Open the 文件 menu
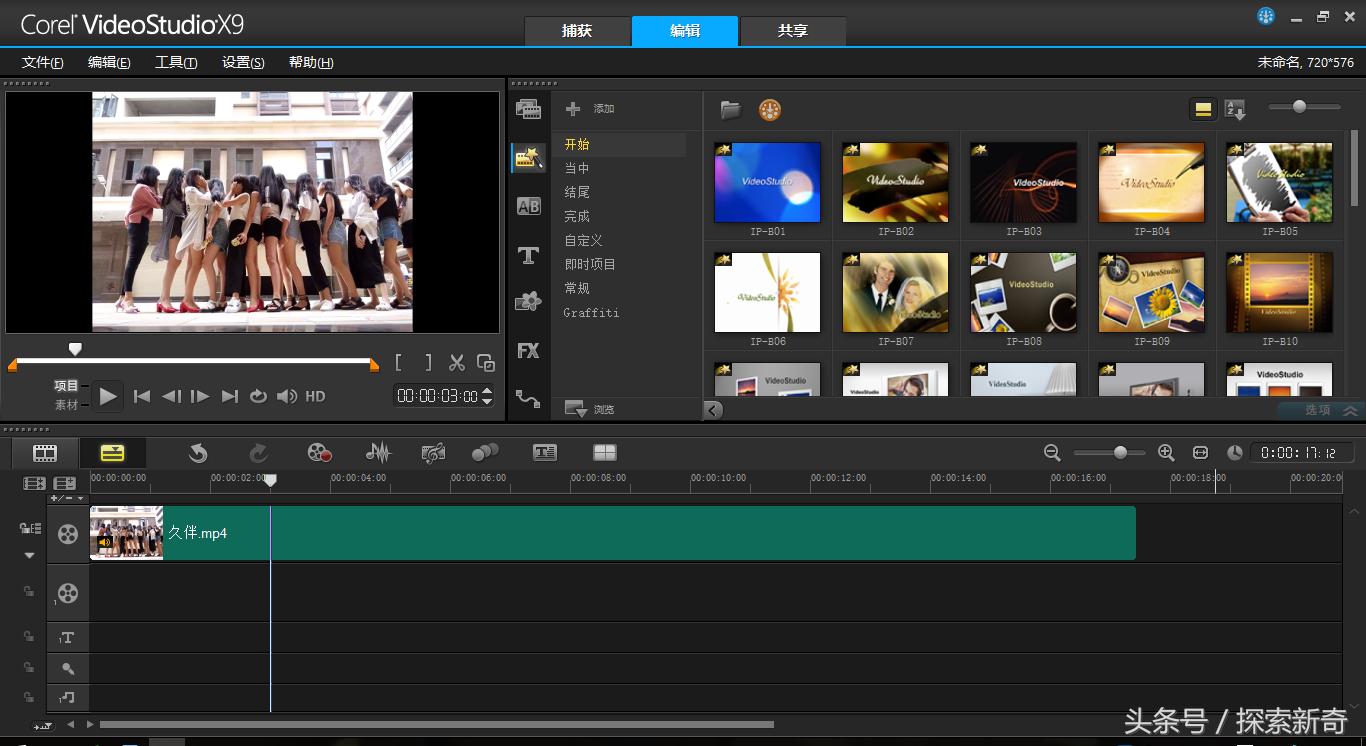 pyautogui.click(x=42, y=62)
